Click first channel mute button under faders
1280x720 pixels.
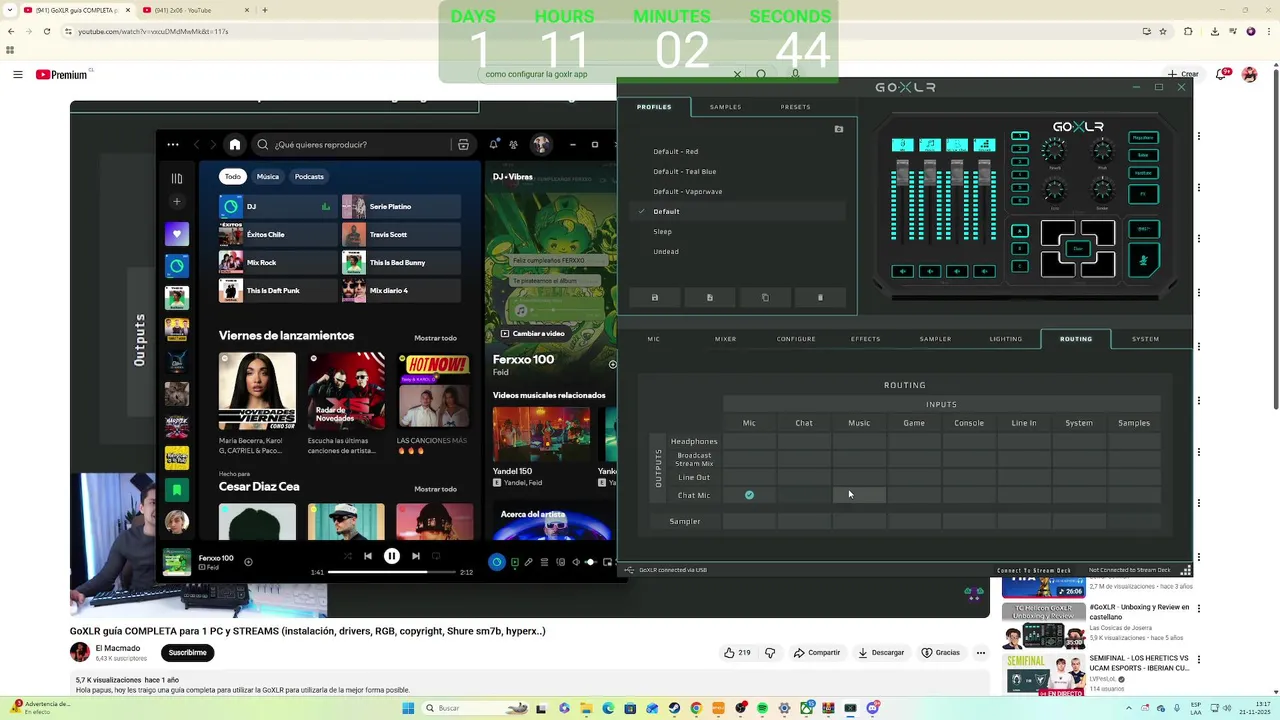(903, 271)
